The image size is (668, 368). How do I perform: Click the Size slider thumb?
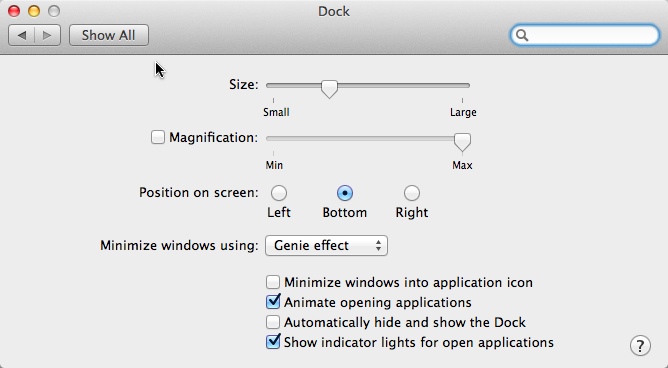coord(329,89)
